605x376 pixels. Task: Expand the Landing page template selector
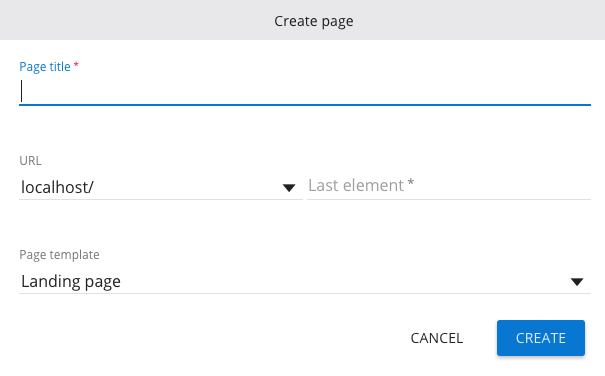point(305,281)
